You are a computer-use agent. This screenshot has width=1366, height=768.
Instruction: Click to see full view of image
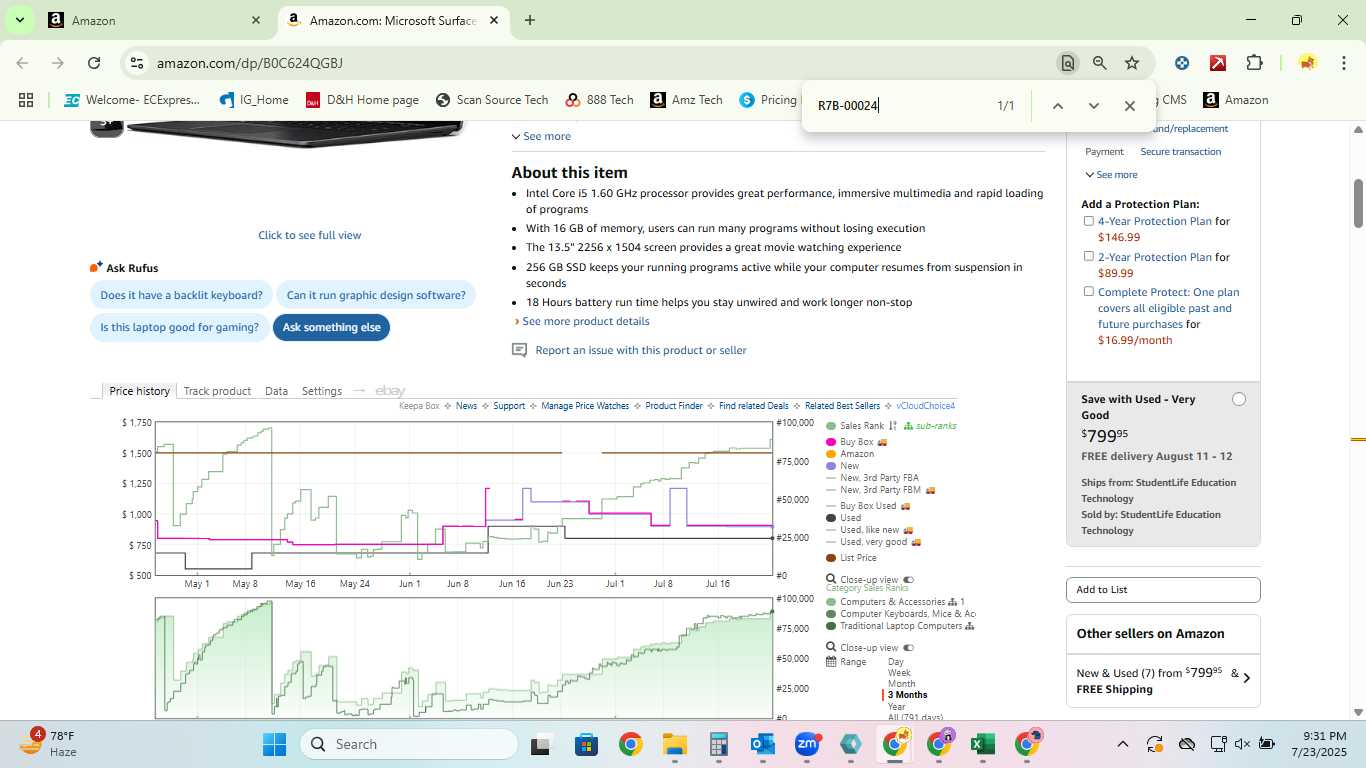click(x=310, y=235)
